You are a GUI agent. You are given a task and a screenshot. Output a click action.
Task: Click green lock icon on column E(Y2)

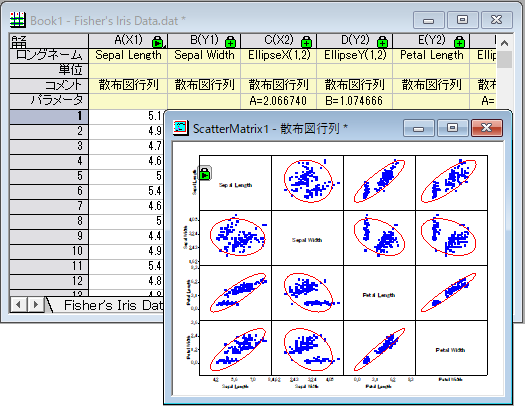pyautogui.click(x=459, y=42)
